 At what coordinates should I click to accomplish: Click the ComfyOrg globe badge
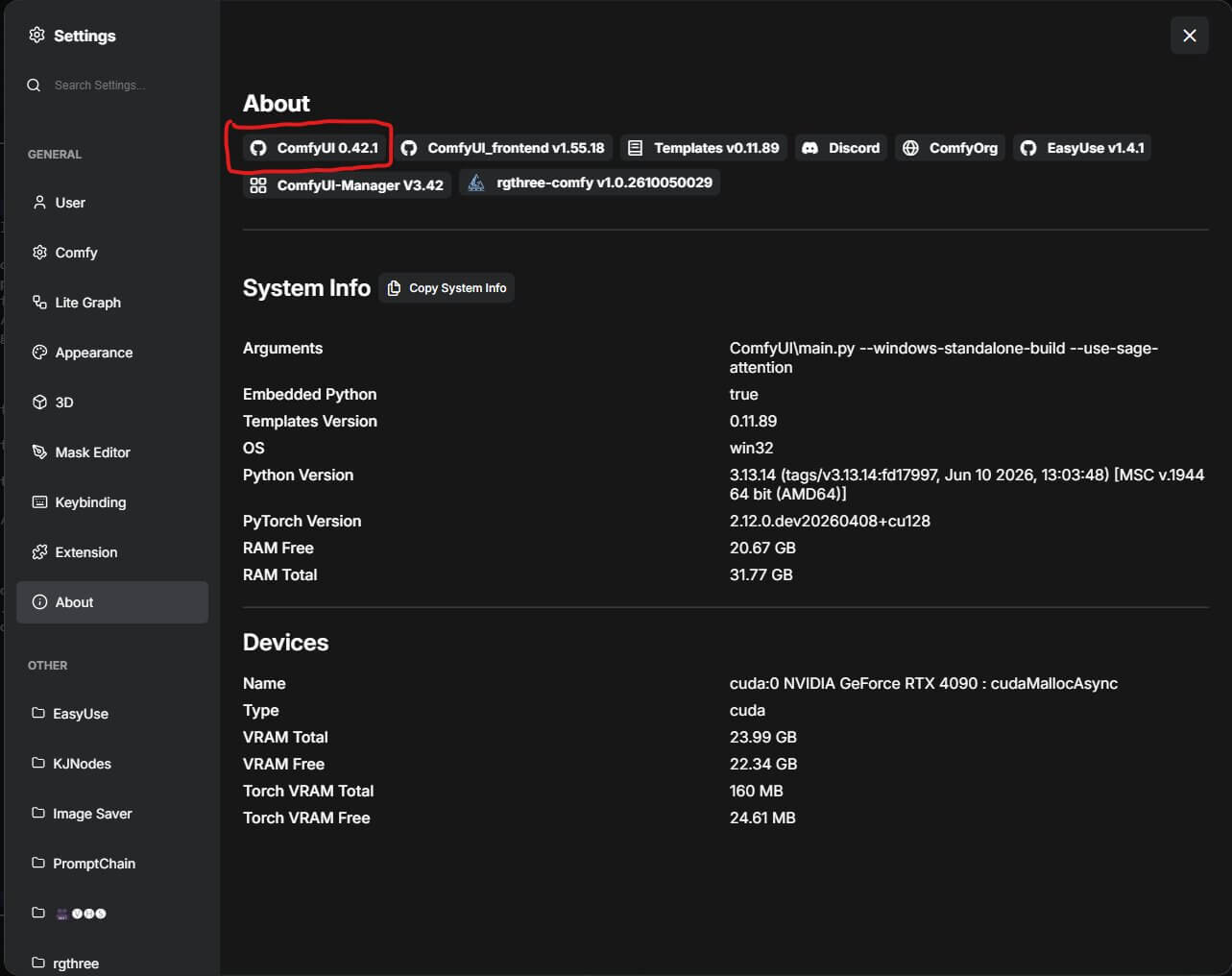(951, 148)
